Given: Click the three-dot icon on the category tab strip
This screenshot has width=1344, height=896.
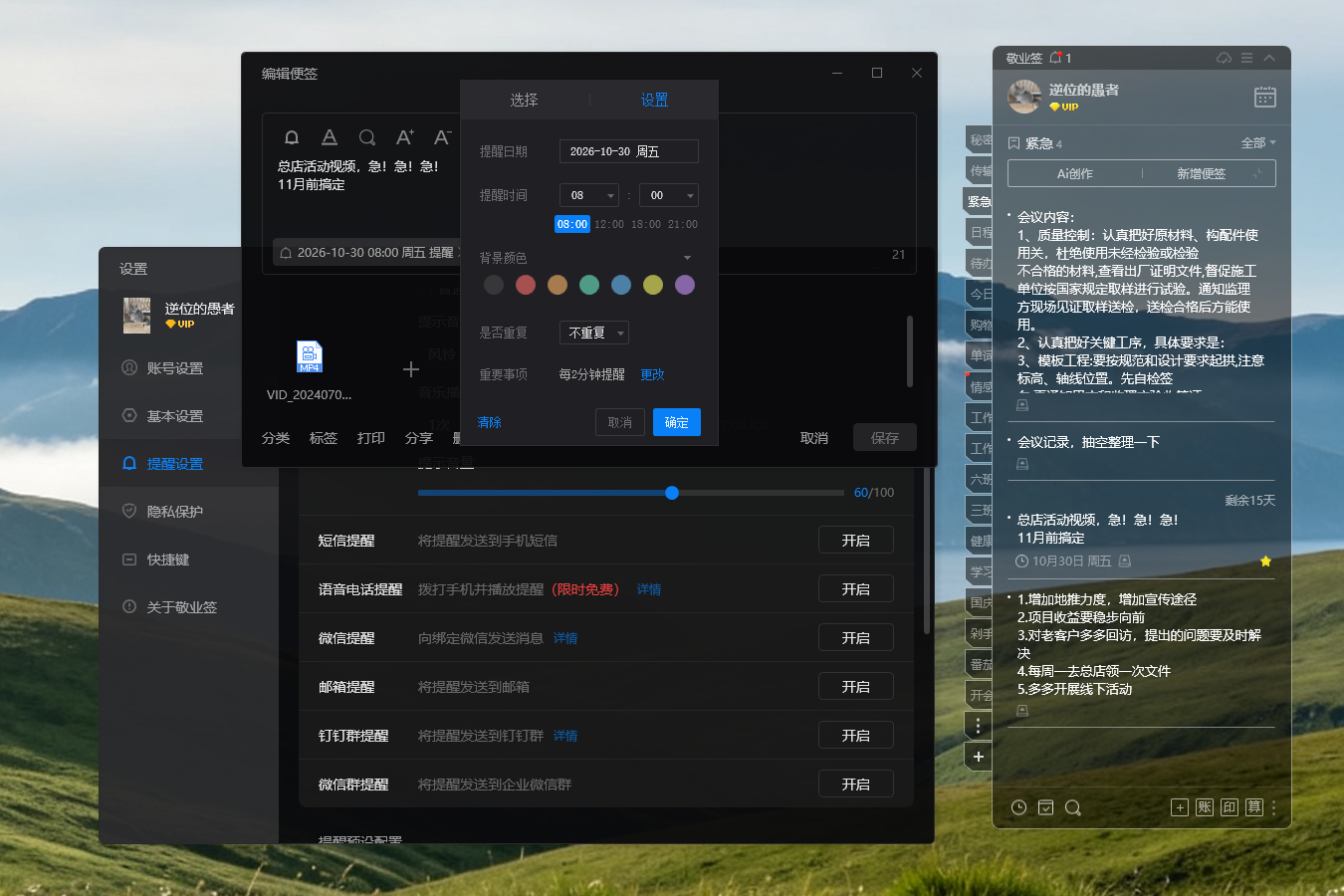Looking at the screenshot, I should 979,726.
